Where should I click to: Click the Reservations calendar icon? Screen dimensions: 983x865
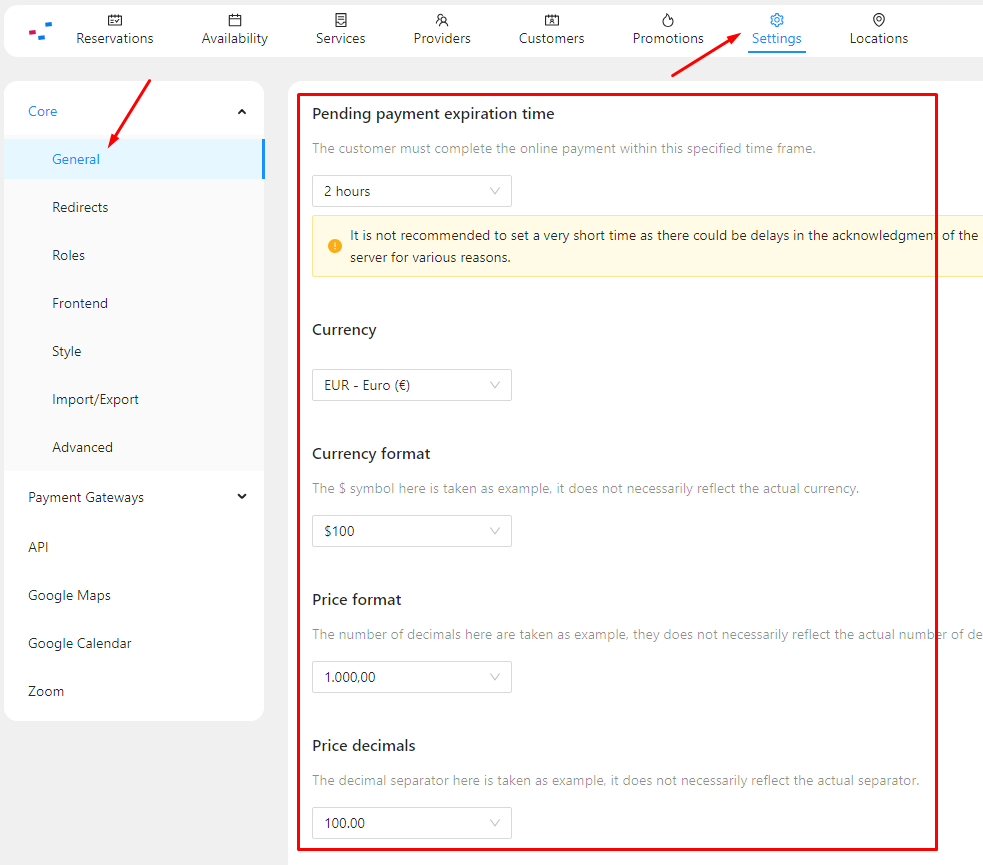[x=115, y=20]
